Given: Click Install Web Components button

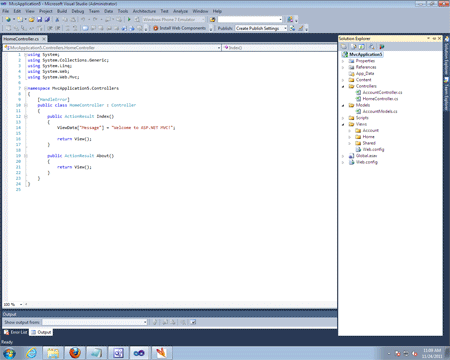Looking at the screenshot, I should tap(179, 28).
